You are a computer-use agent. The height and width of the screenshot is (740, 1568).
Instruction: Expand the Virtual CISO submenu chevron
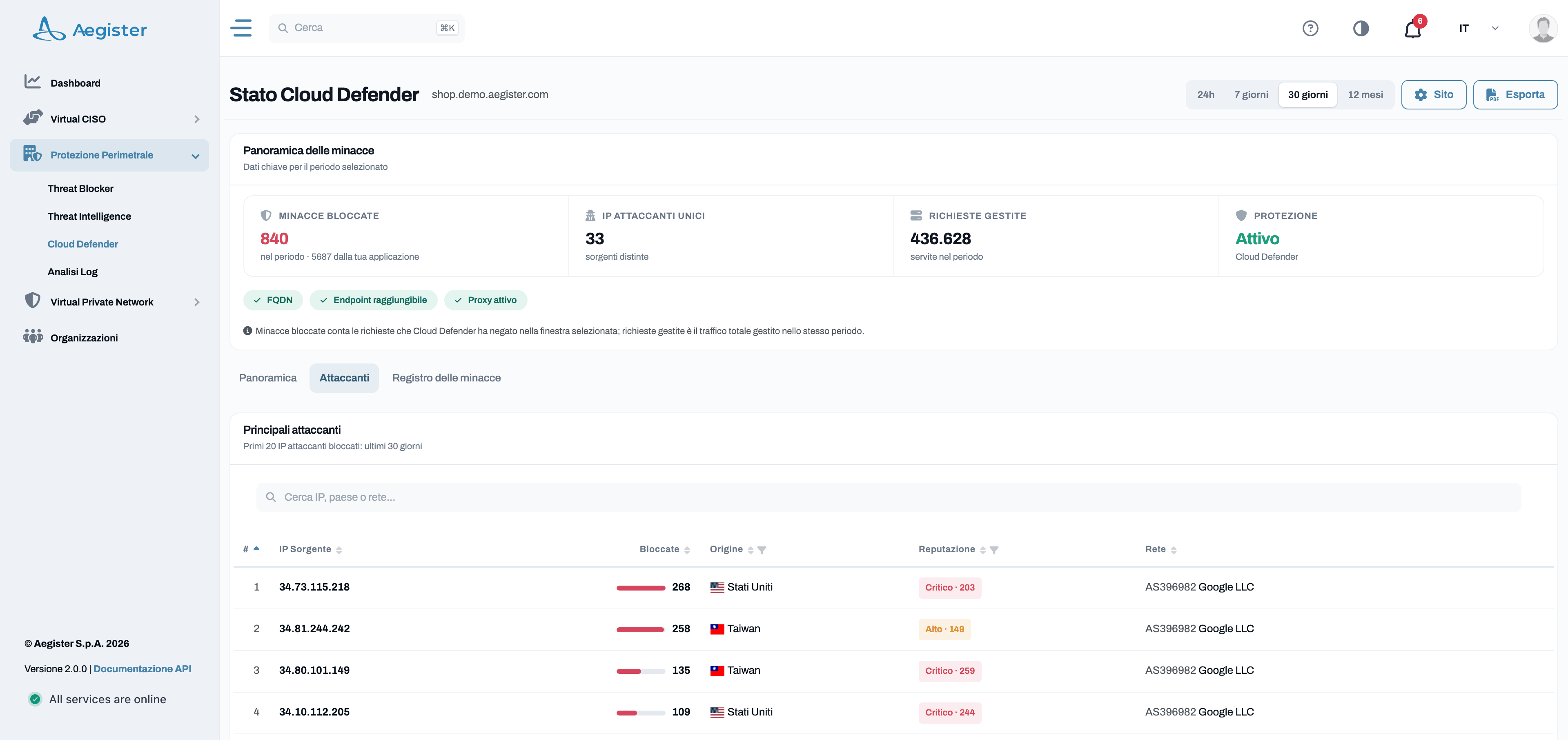click(196, 119)
